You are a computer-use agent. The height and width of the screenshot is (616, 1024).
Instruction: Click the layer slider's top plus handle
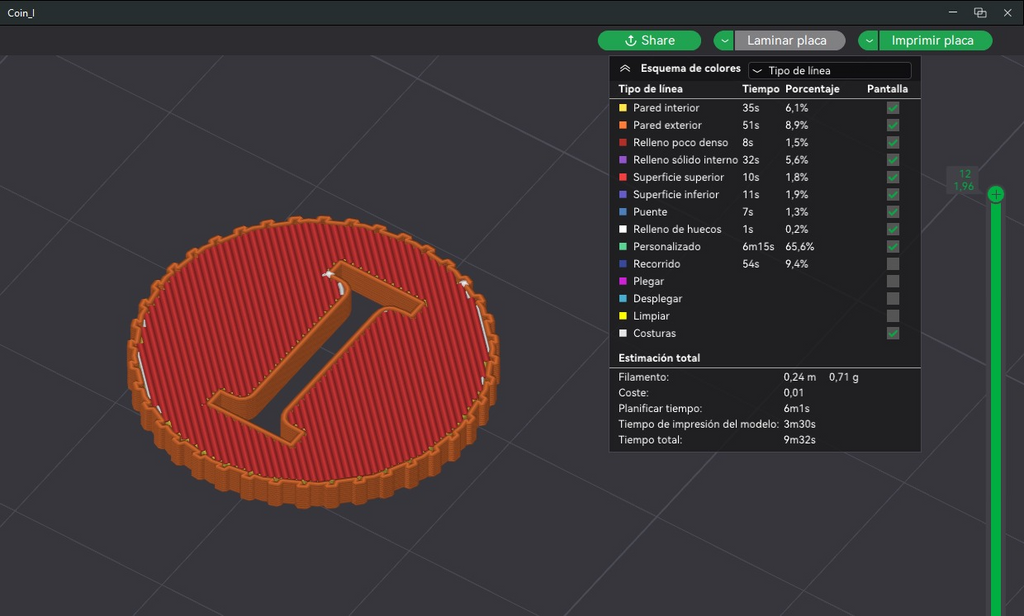[x=995, y=194]
